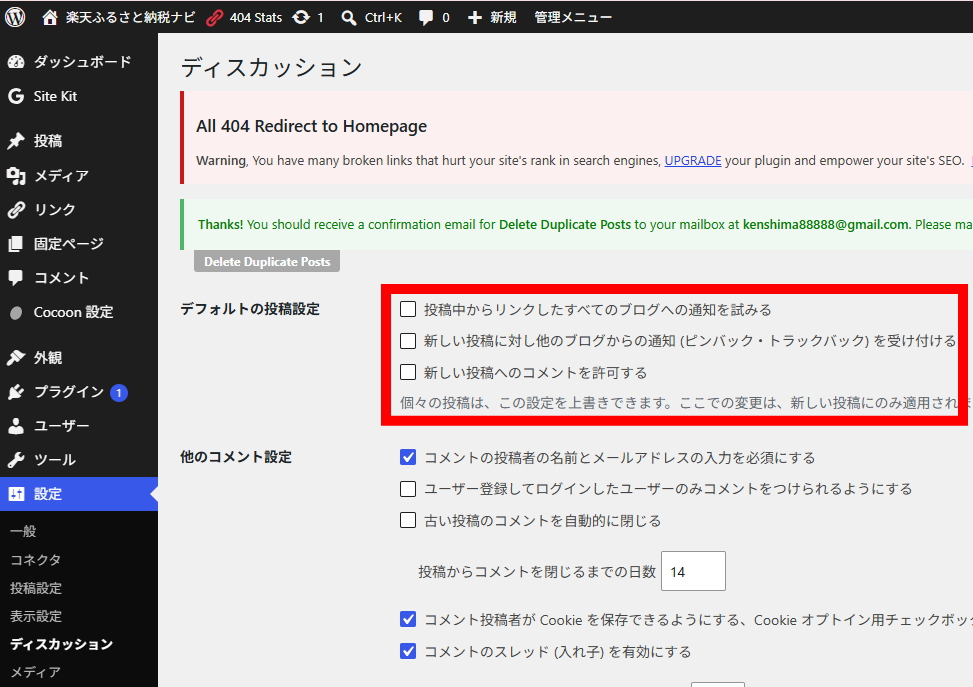
Task: Uncheck コメントのスレッド (入れ子) を有効にする checkbox
Action: coord(408,651)
